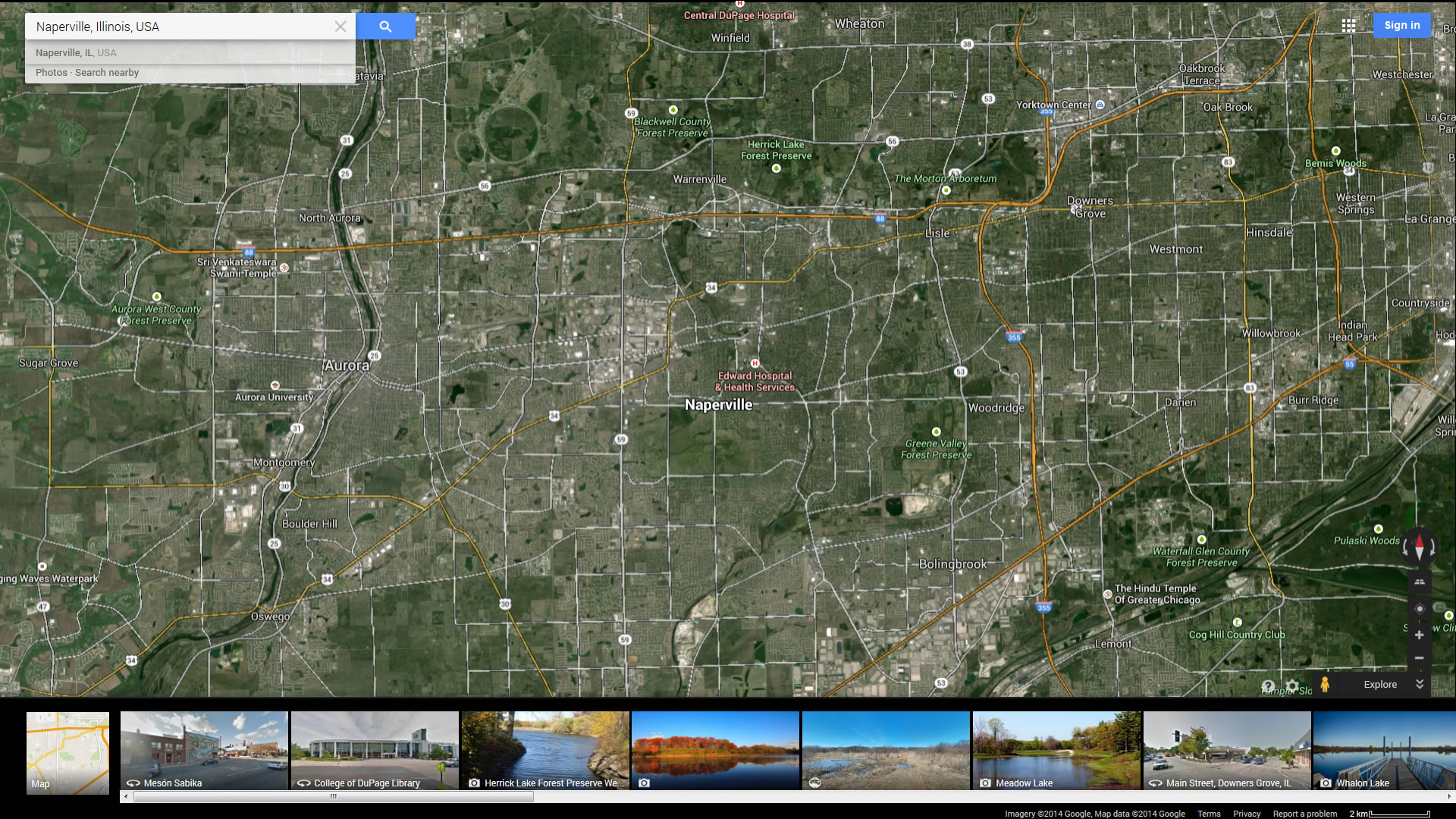Zoom out with the minus button
The image size is (1456, 819).
coord(1419,658)
